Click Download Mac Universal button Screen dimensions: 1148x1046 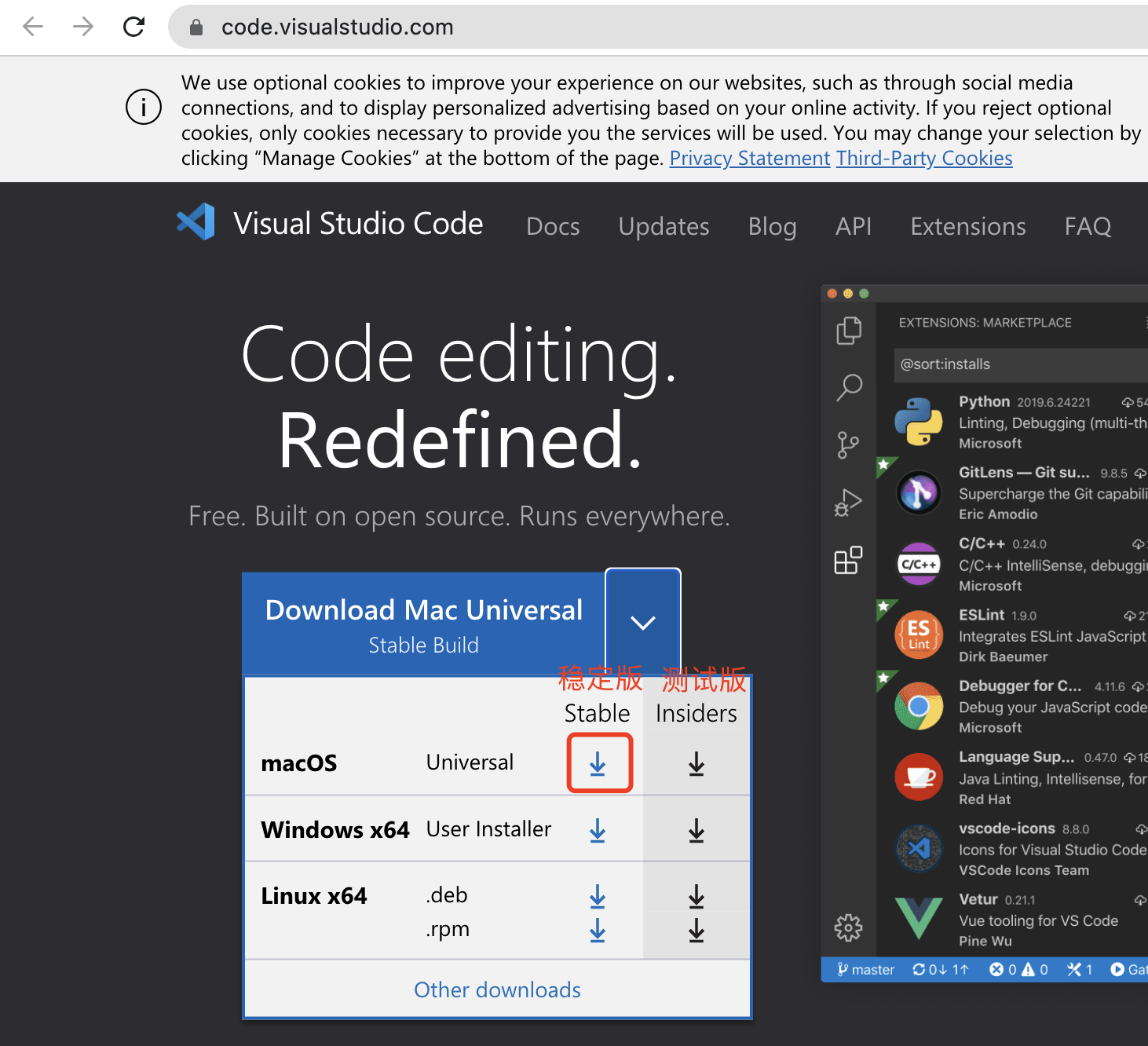point(424,624)
